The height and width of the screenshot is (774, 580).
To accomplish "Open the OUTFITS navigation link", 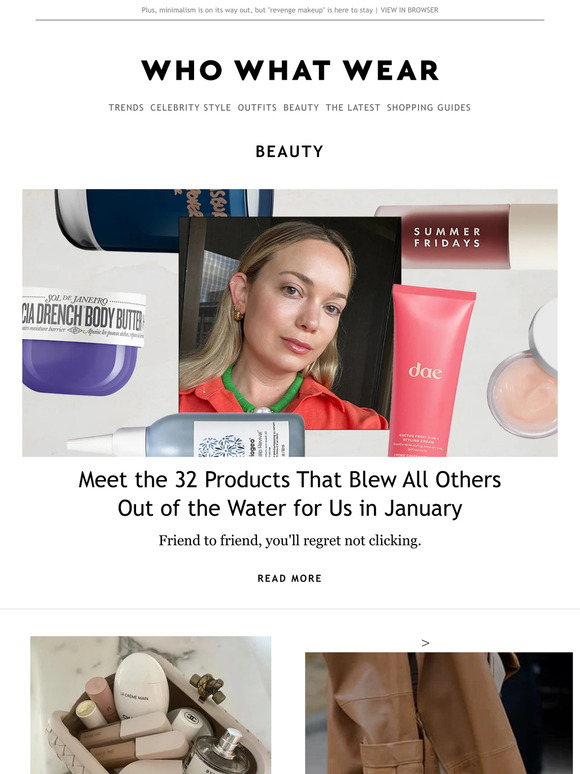I will [x=257, y=108].
